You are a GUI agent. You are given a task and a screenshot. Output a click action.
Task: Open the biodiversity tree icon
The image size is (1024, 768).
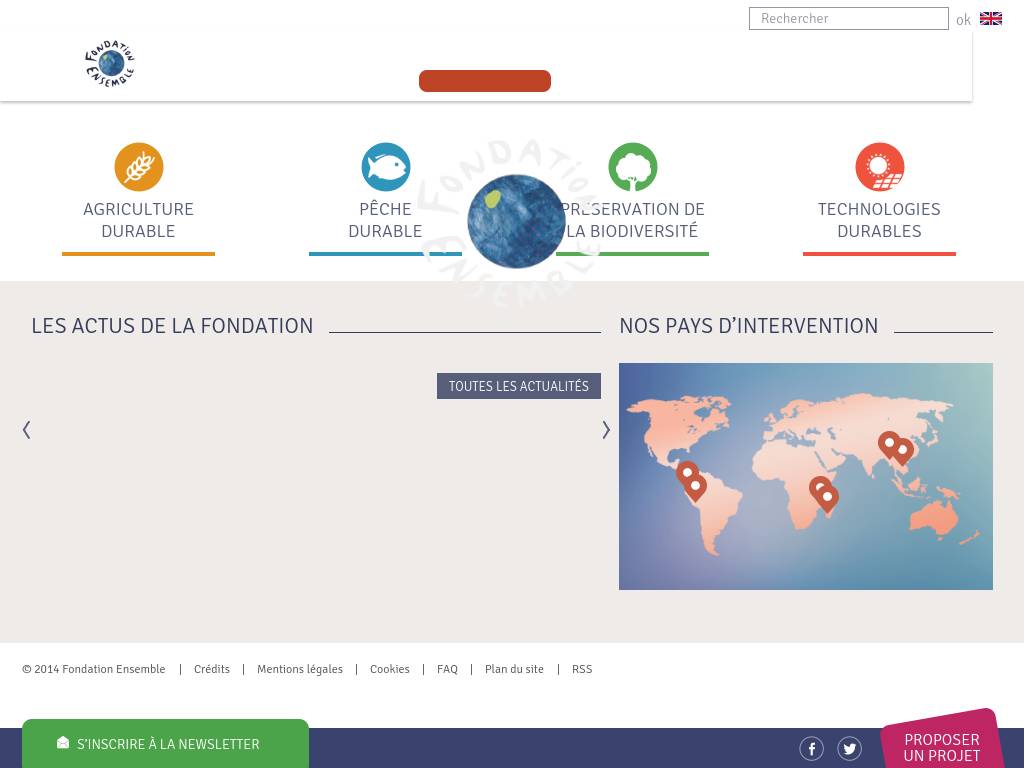click(633, 167)
